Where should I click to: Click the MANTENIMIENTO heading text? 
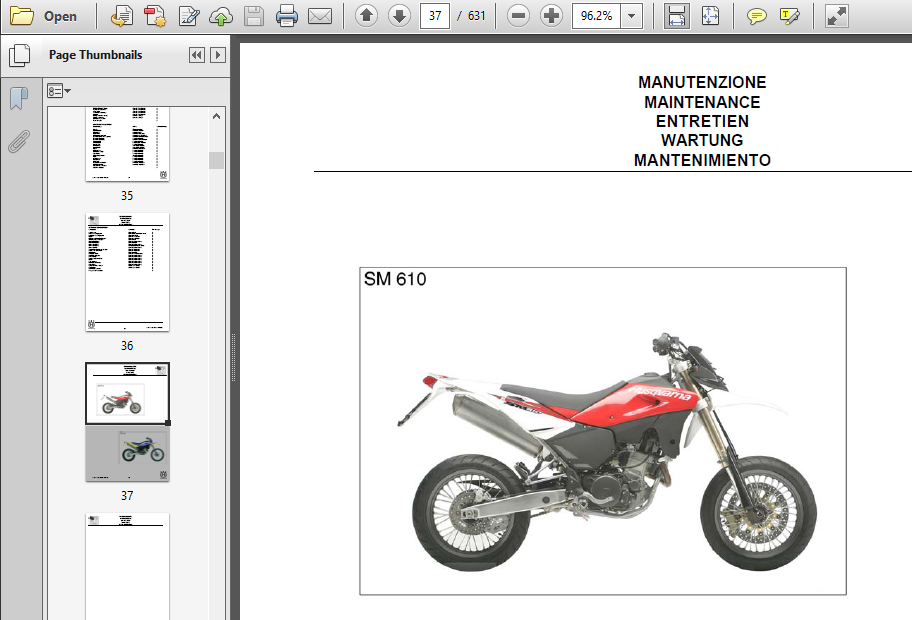pos(702,160)
